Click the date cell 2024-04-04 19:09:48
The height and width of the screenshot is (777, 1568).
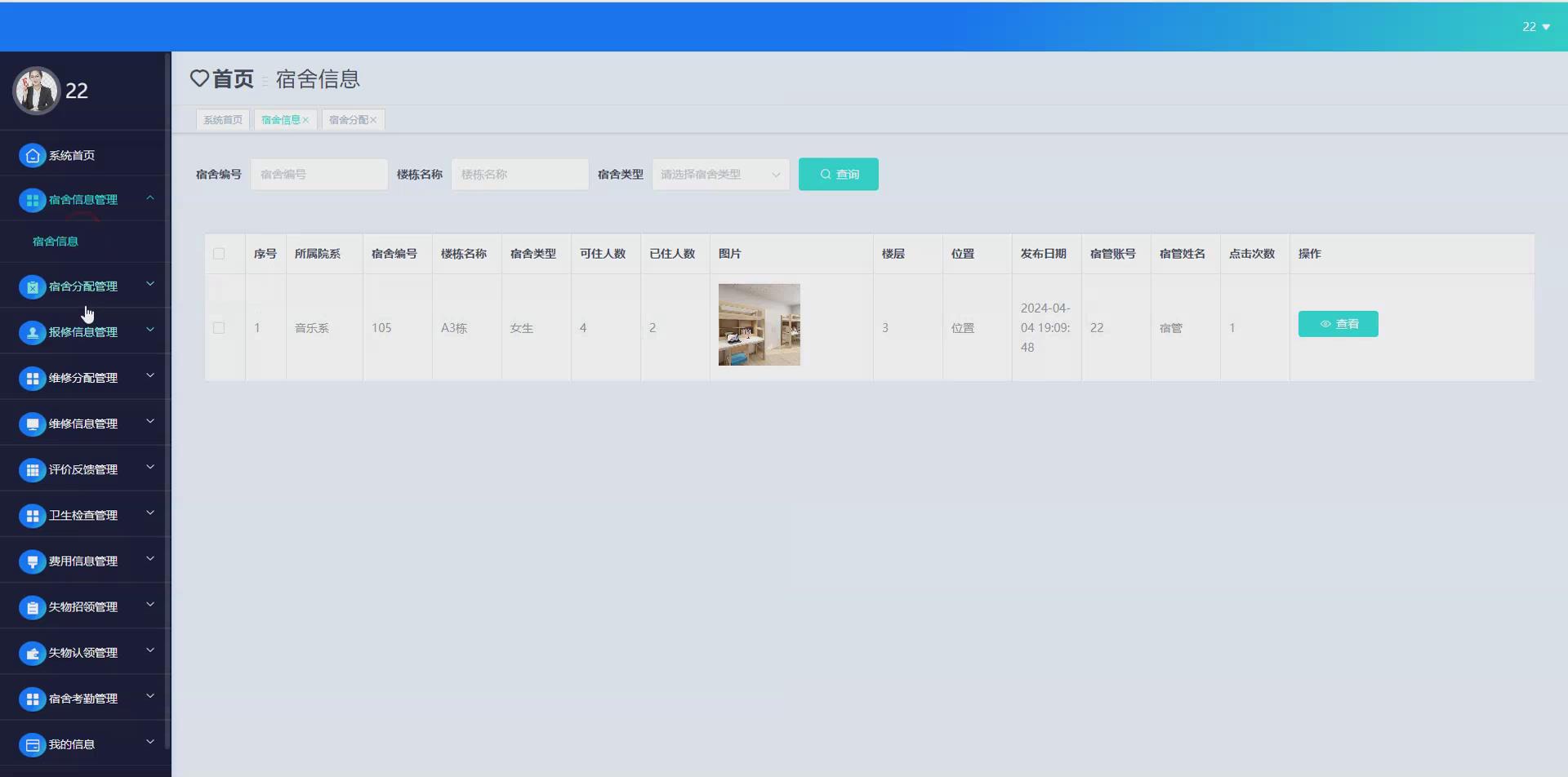click(1045, 327)
